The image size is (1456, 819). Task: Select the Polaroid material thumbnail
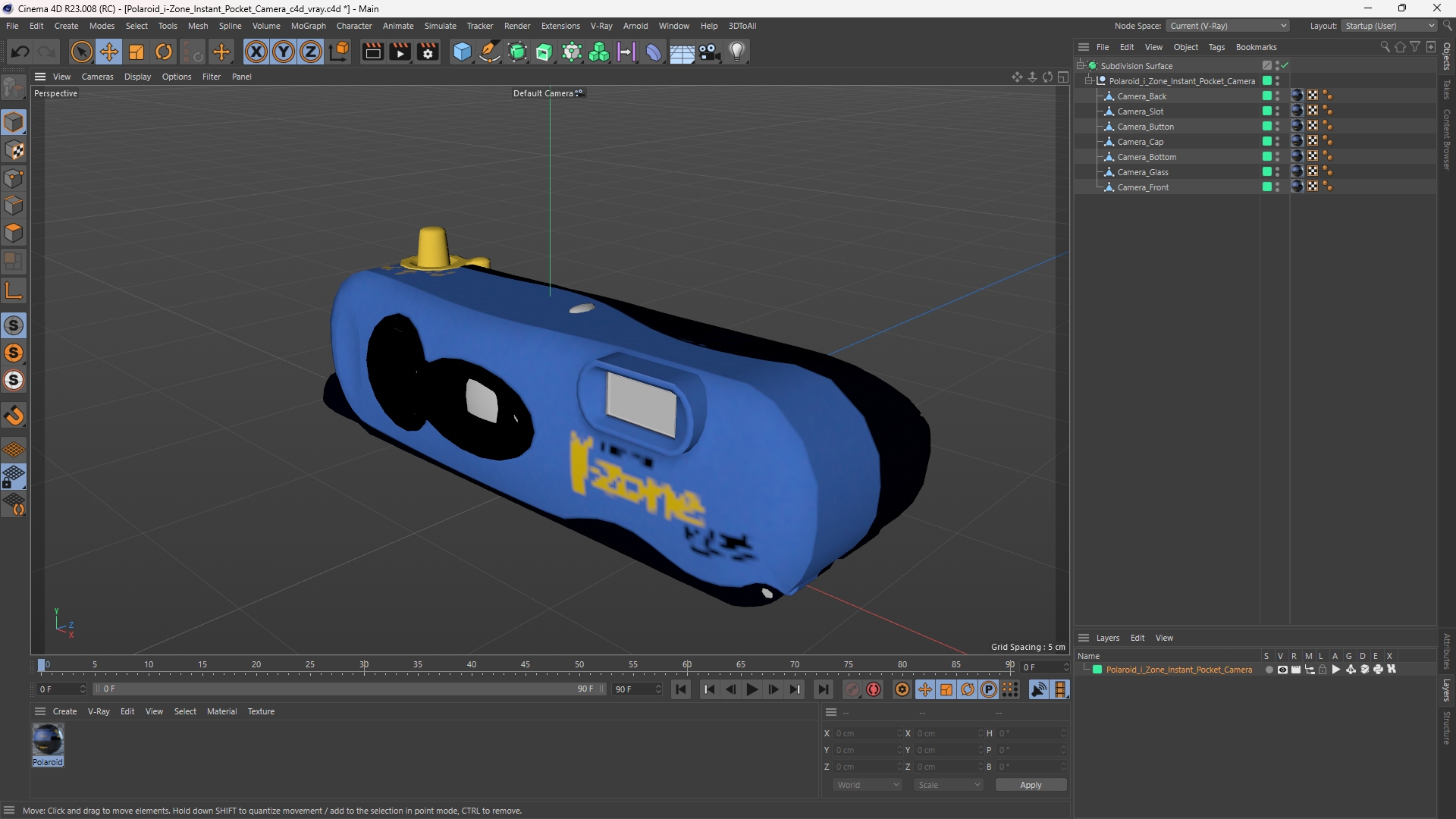(x=48, y=739)
